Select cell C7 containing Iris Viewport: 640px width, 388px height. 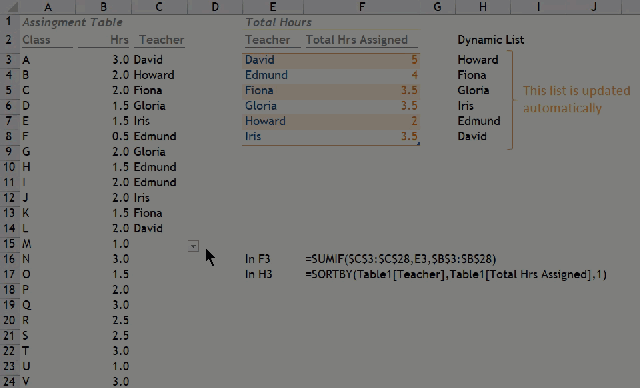coord(142,121)
